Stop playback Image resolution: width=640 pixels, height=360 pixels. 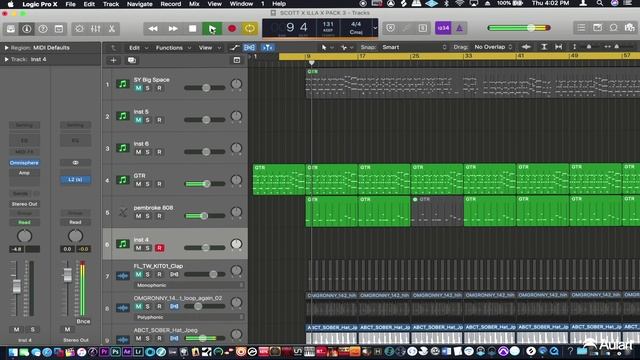point(192,29)
